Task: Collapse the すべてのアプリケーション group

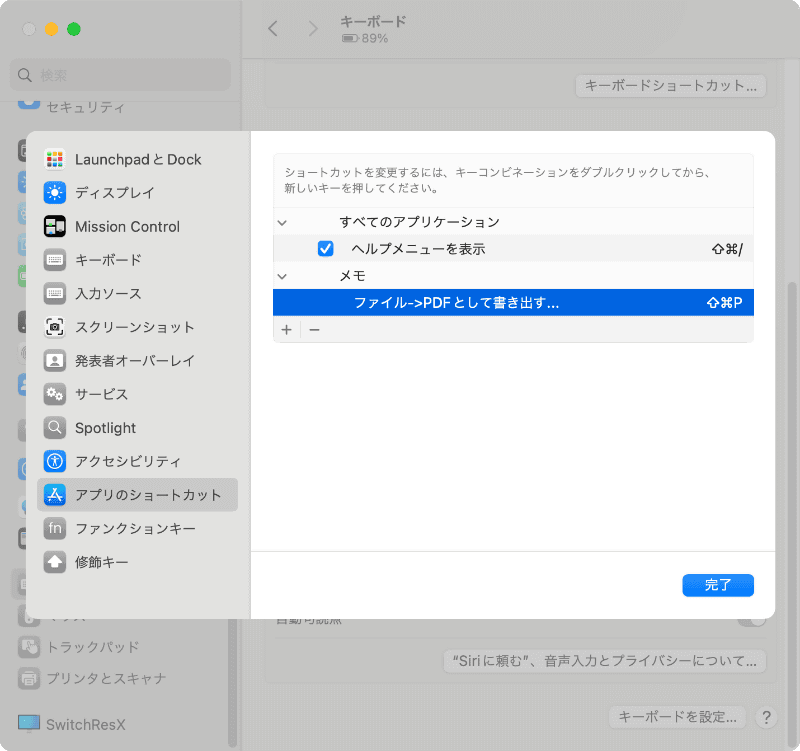Action: point(283,222)
